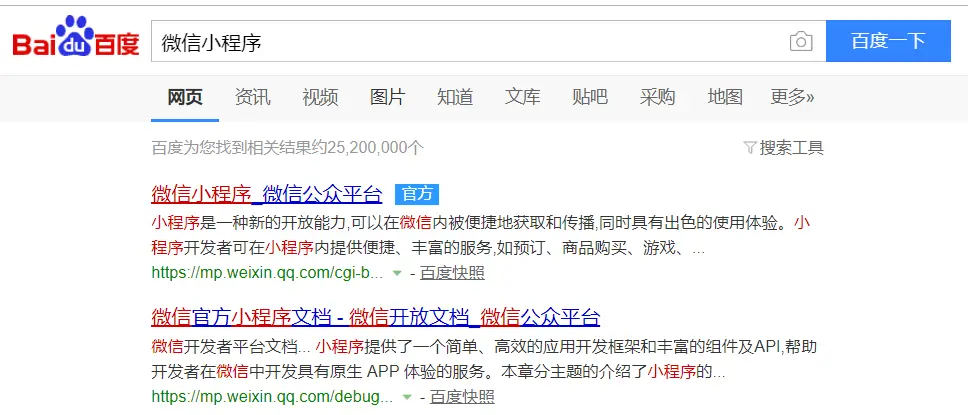968x415 pixels.
Task: Switch to the 资讯 tab
Action: tap(252, 97)
